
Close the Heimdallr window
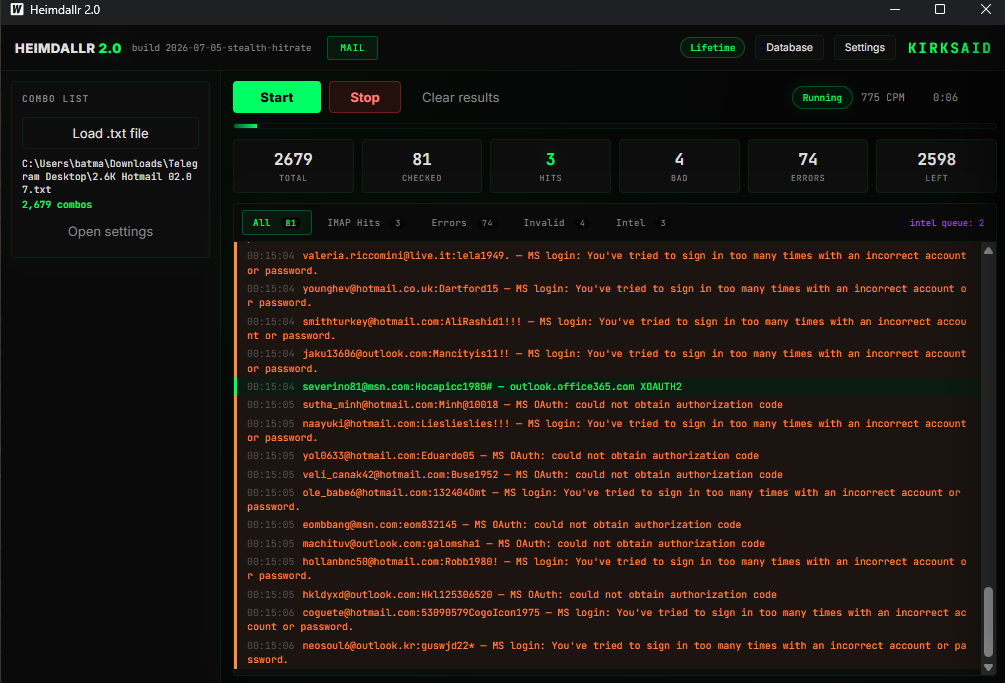tap(986, 9)
